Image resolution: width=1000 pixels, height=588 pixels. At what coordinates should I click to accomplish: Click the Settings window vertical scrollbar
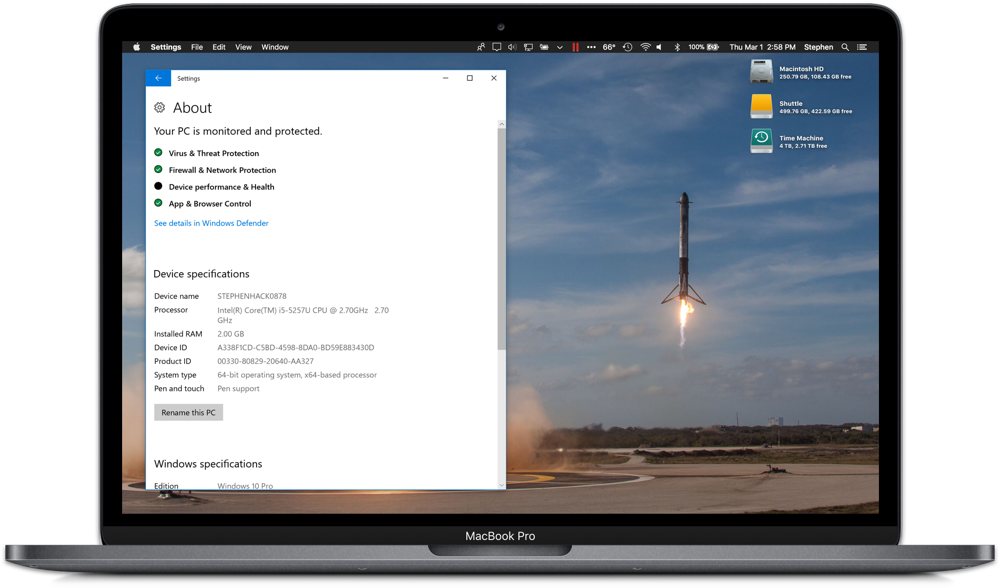tap(501, 239)
